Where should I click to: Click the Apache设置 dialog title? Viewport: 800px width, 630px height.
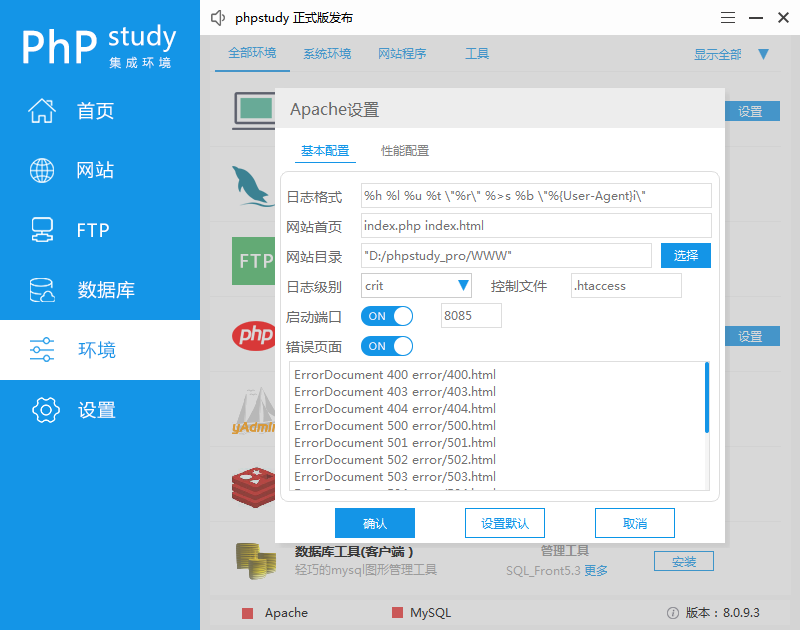point(335,110)
